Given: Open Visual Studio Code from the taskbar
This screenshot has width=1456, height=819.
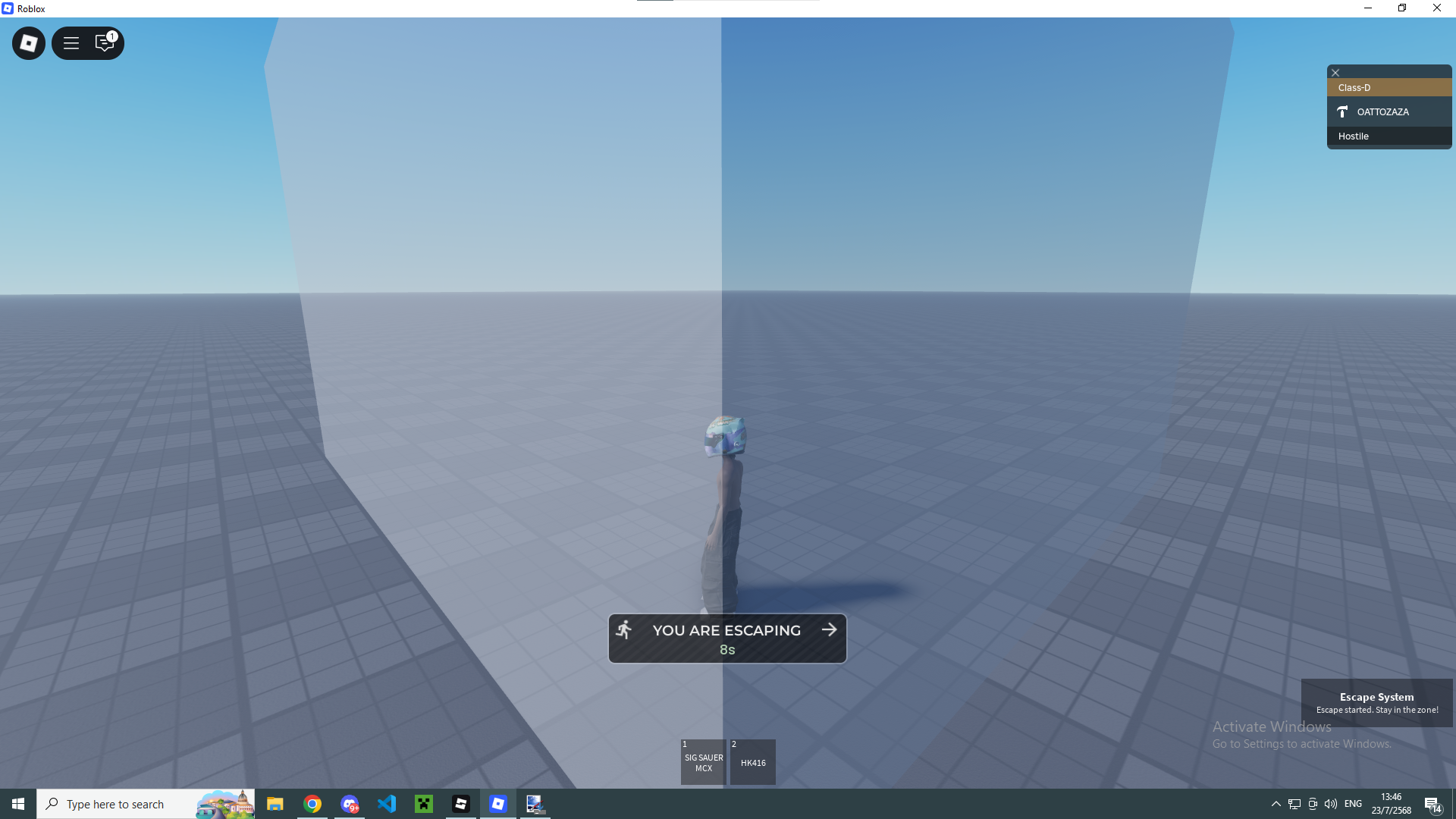Looking at the screenshot, I should pos(387,804).
